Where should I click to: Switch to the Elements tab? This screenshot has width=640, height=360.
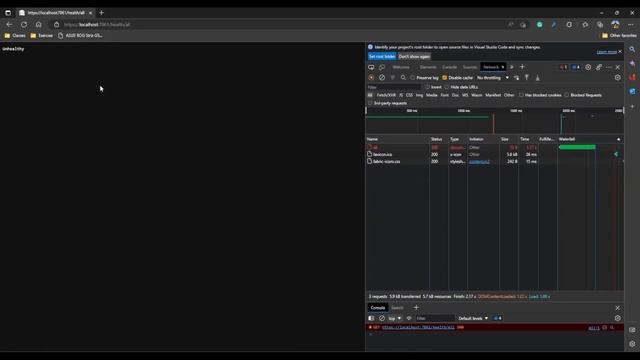(x=428, y=67)
